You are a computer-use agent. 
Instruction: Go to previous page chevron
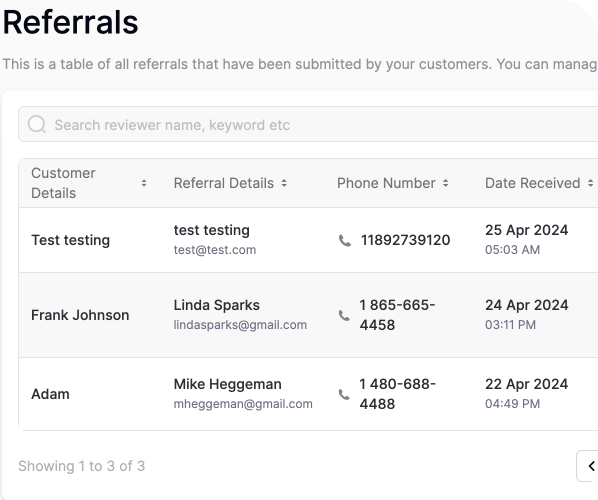point(591,466)
